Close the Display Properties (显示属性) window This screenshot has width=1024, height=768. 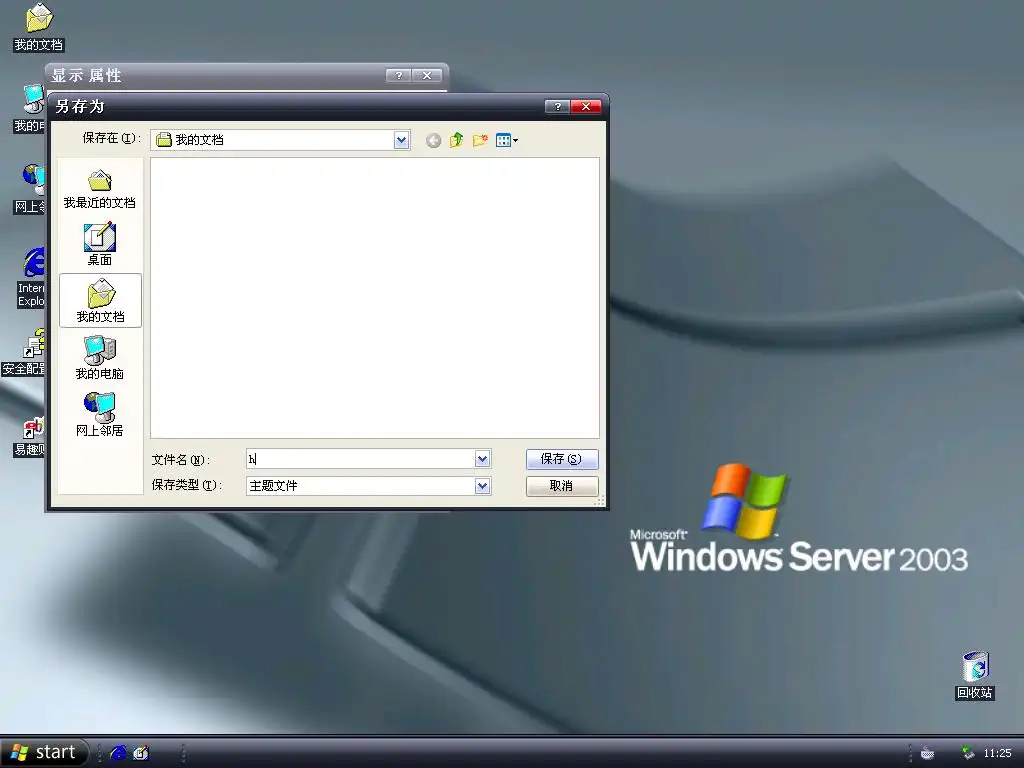[426, 75]
